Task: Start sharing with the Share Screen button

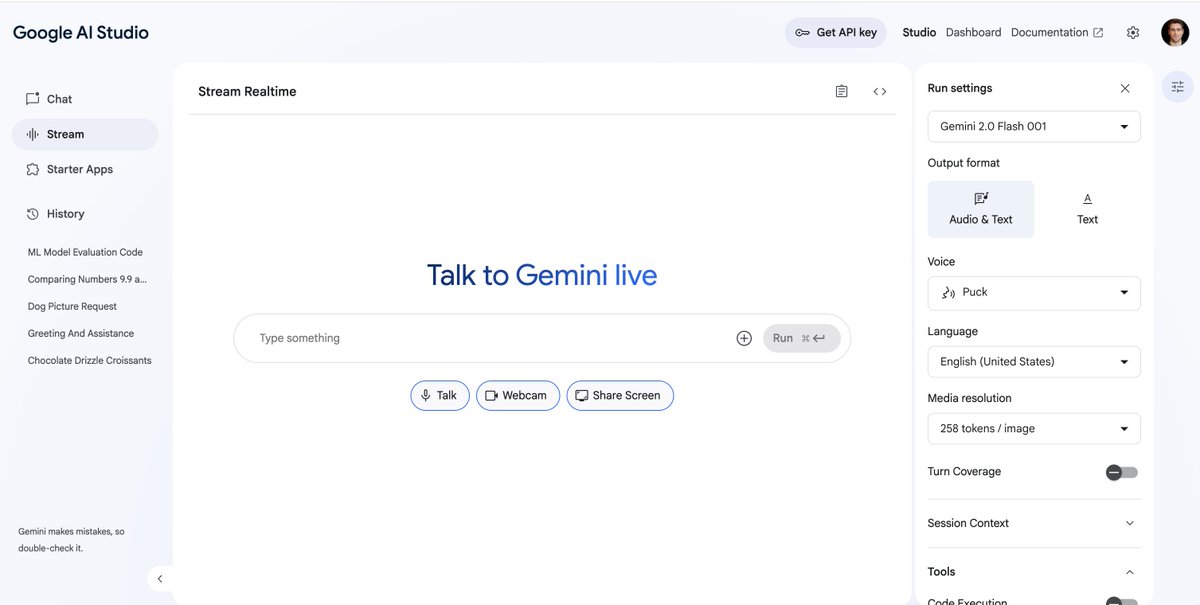Action: [x=620, y=395]
